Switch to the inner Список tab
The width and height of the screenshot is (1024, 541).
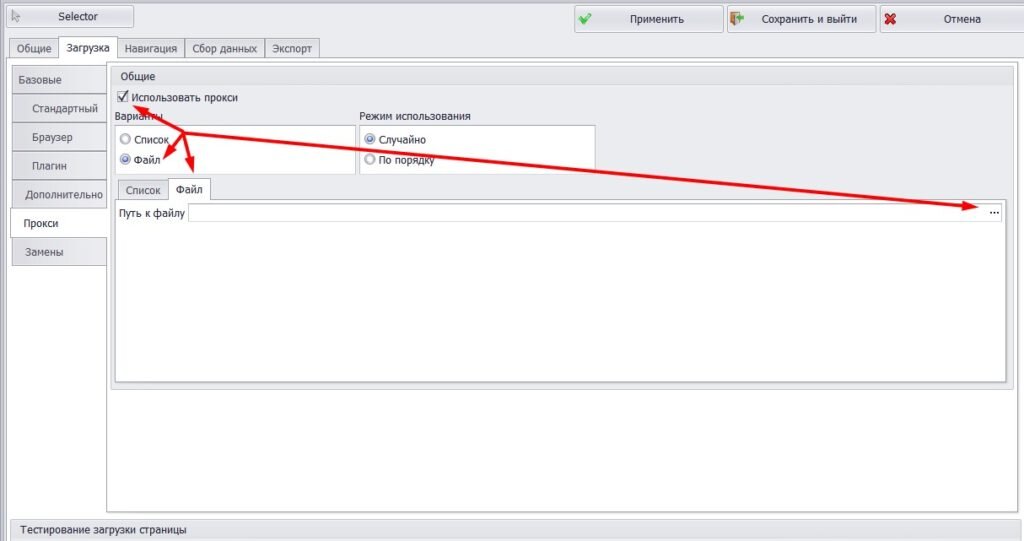tap(143, 190)
